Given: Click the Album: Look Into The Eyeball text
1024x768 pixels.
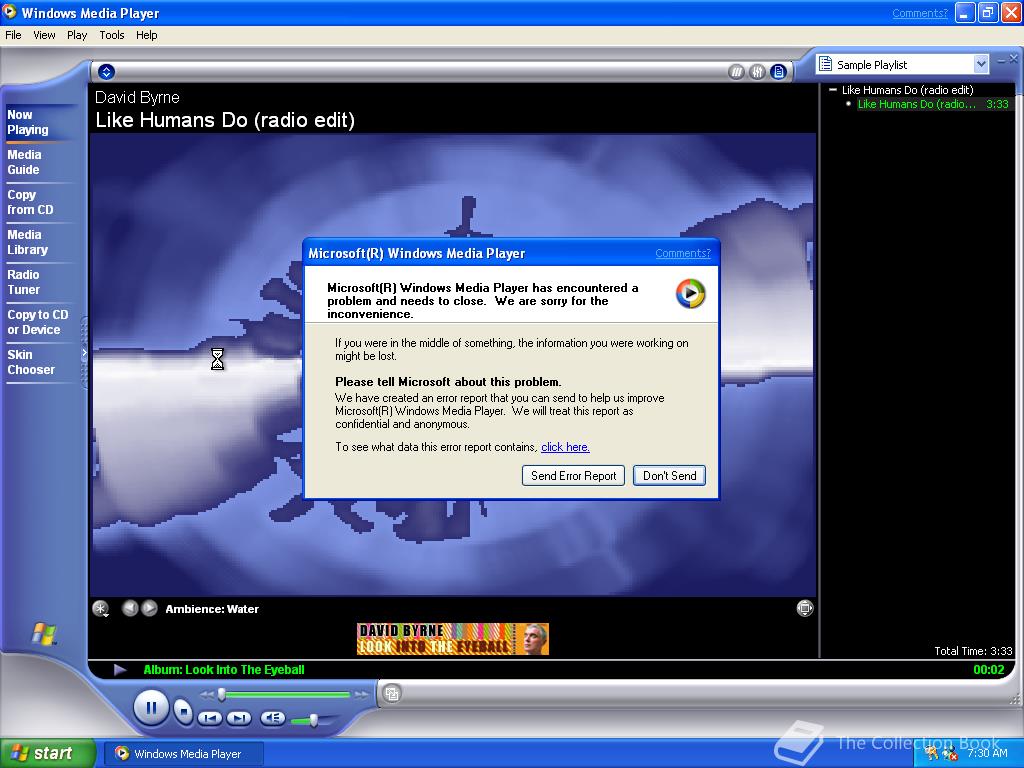Looking at the screenshot, I should pos(224,669).
